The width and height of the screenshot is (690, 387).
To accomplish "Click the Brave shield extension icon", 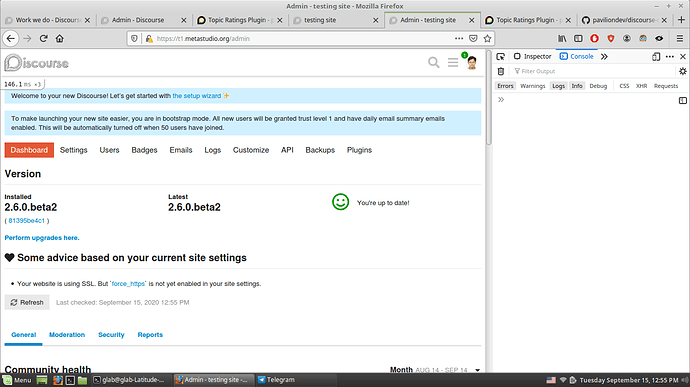I will click(x=611, y=39).
